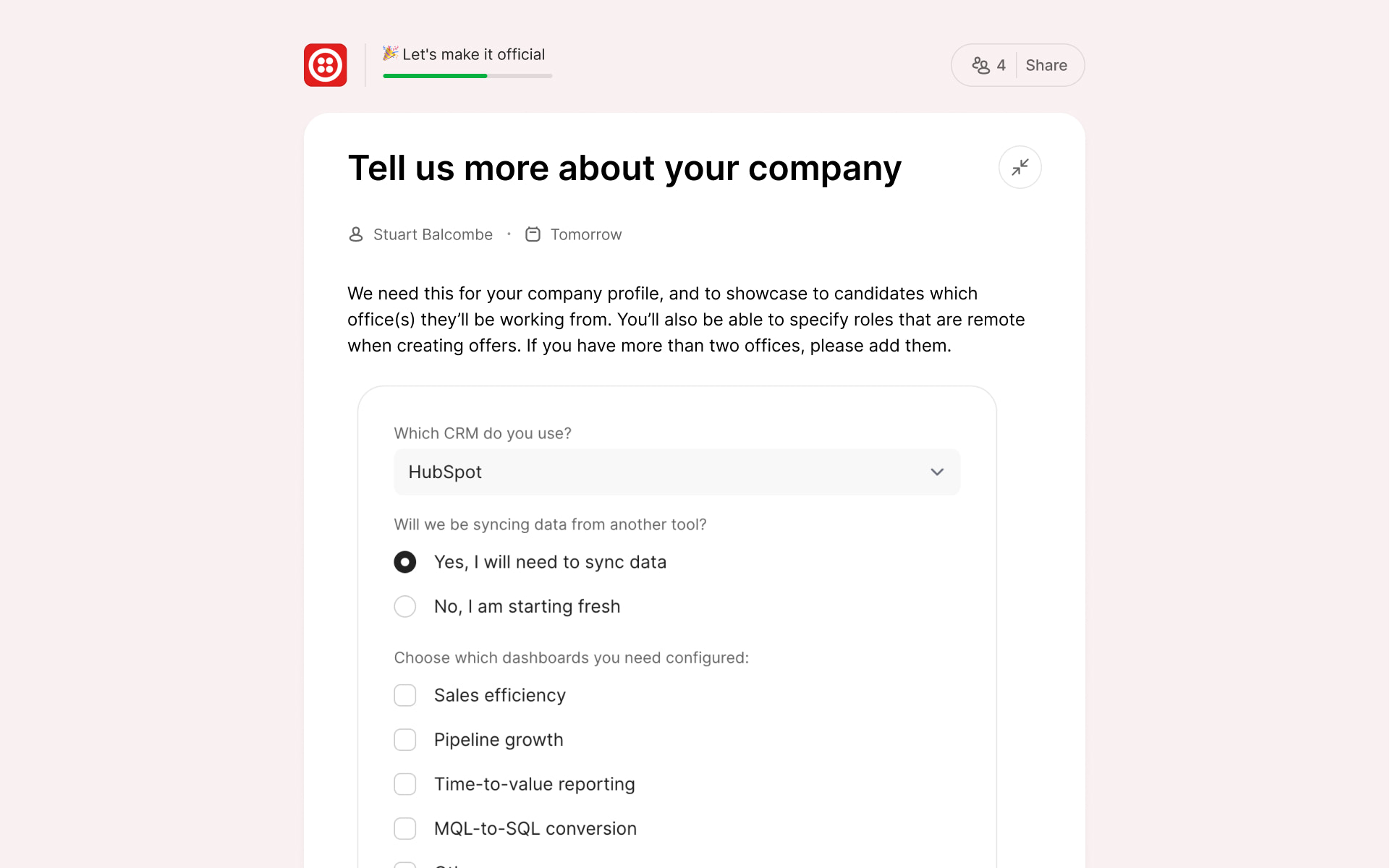1390x868 pixels.
Task: Click the divider icon between count and Share
Action: point(1017,65)
